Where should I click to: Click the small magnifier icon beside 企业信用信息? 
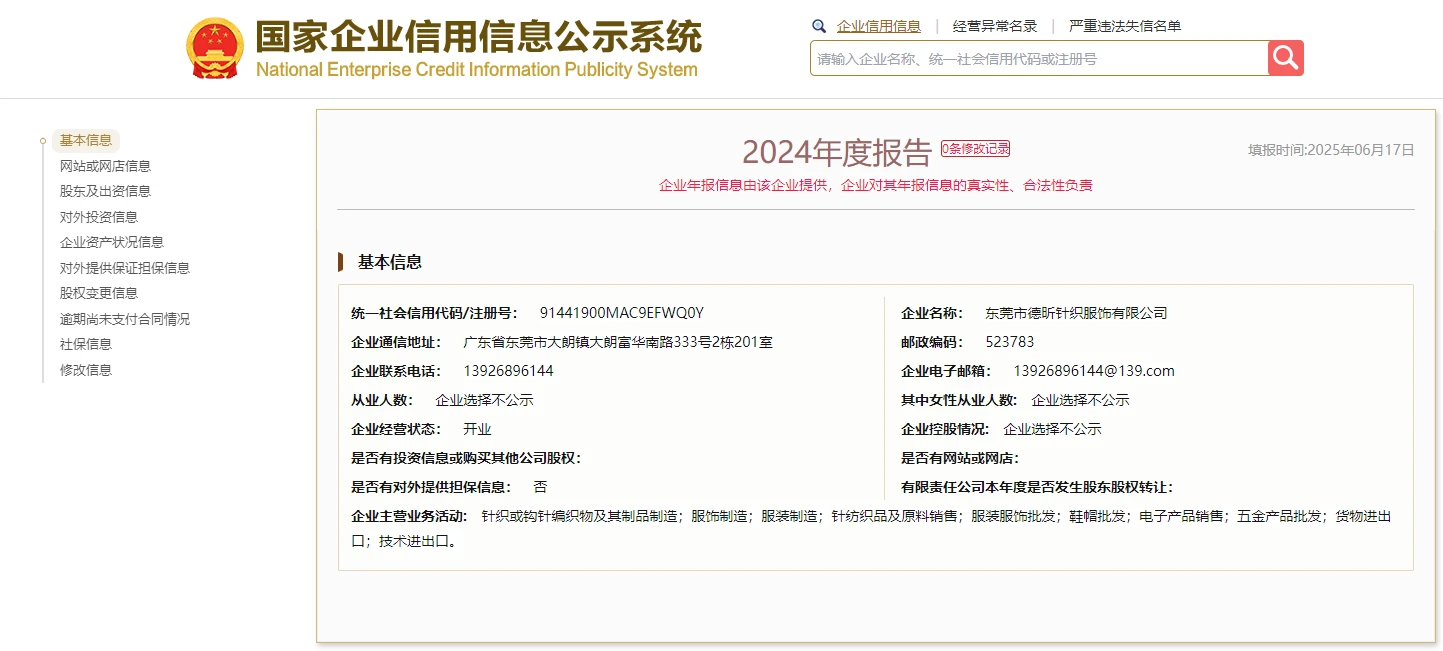(x=819, y=26)
